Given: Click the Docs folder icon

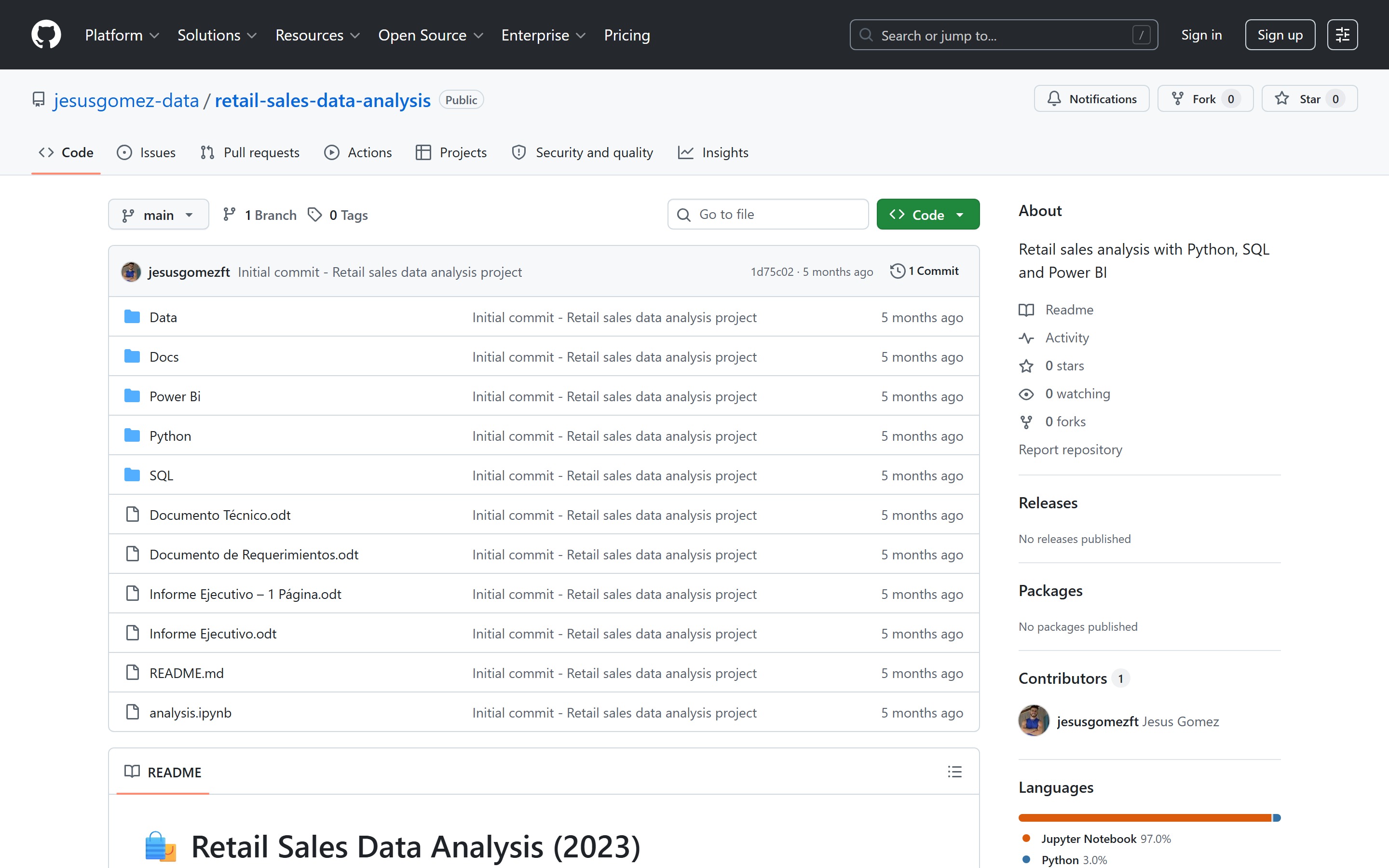Looking at the screenshot, I should (x=132, y=356).
